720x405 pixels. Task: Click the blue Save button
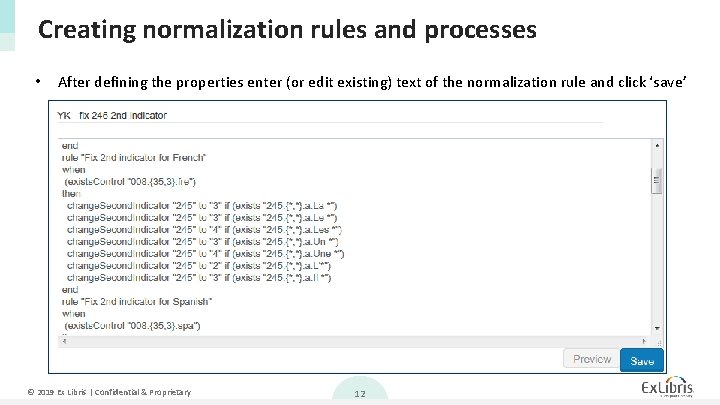pyautogui.click(x=641, y=360)
